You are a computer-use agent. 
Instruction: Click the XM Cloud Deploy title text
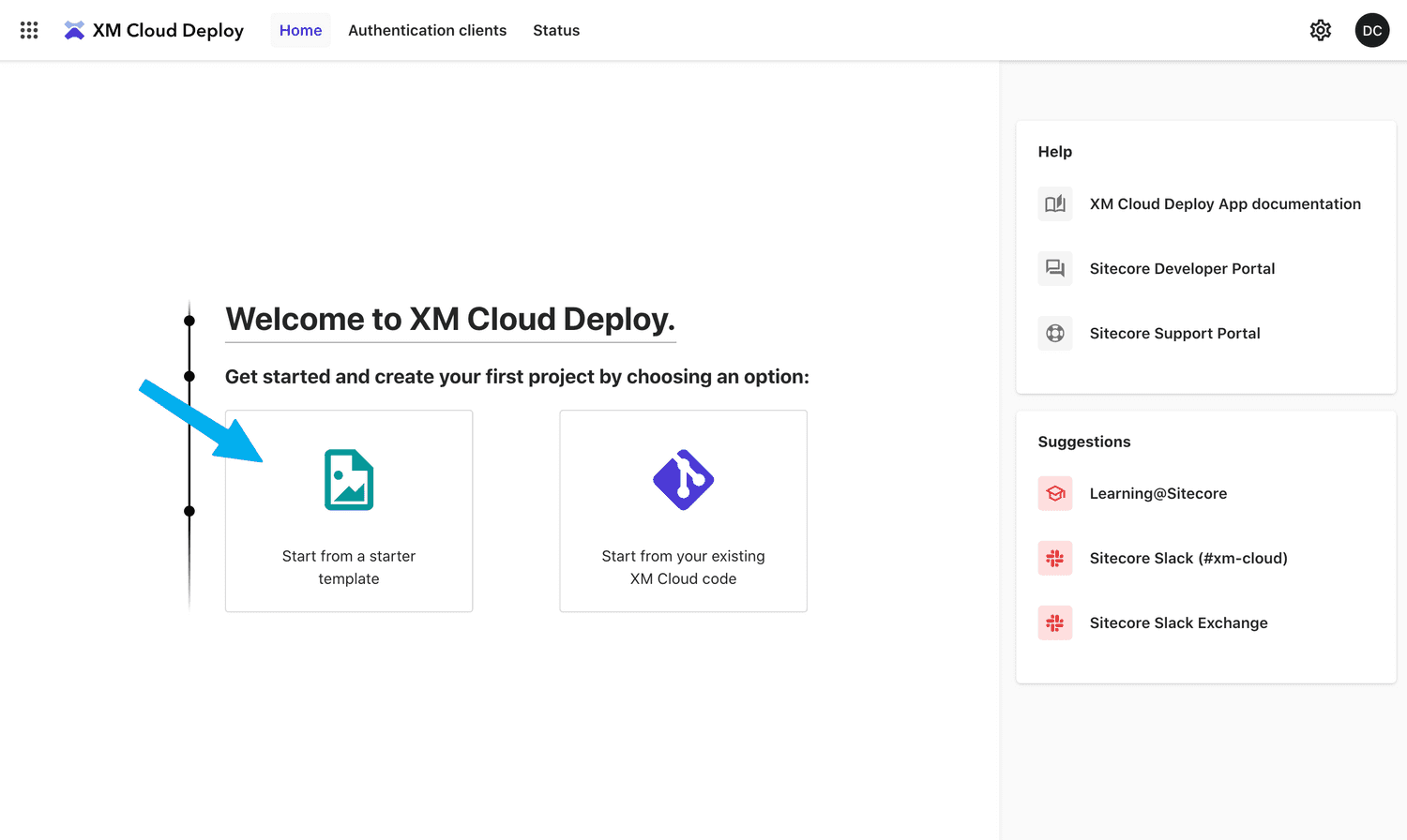[x=168, y=30]
